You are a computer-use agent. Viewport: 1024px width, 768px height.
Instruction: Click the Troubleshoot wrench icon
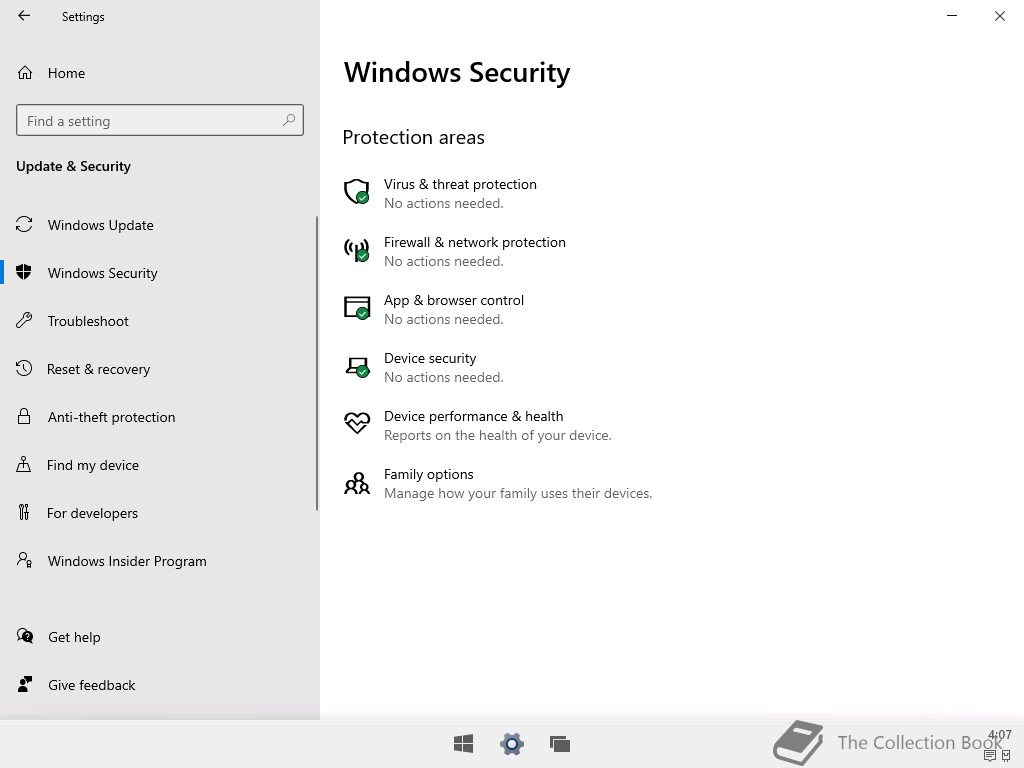[x=24, y=320]
